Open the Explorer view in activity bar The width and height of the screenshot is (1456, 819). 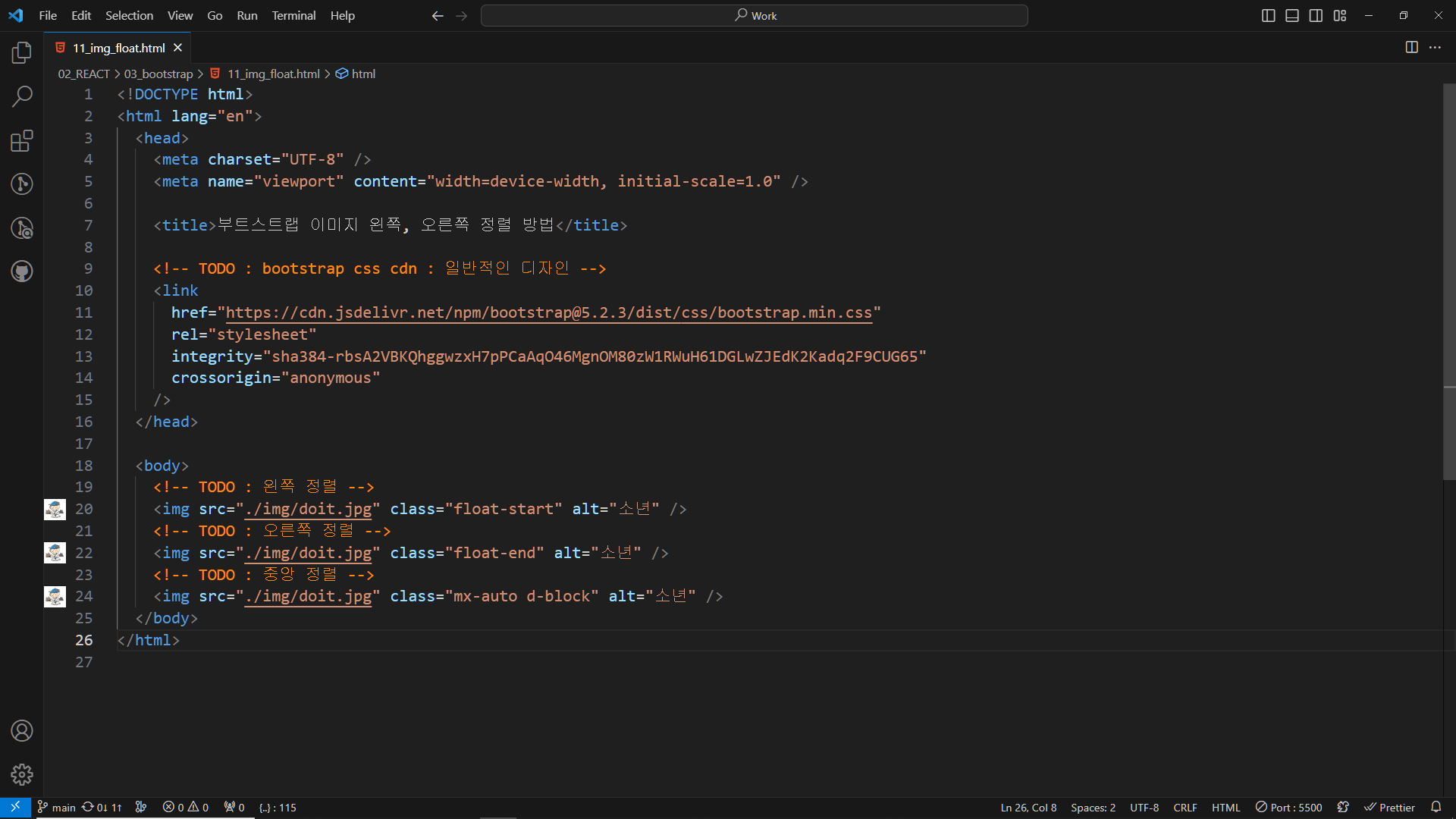[22, 52]
